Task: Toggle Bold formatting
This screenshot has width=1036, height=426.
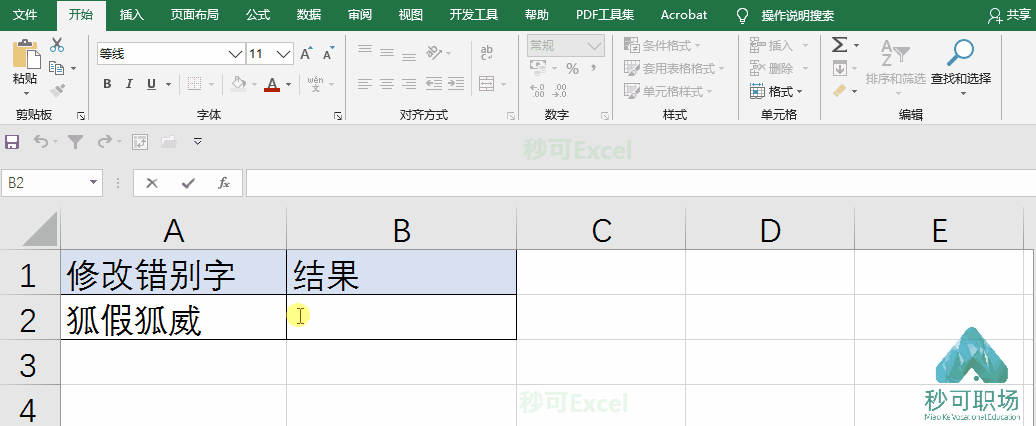Action: (x=107, y=84)
